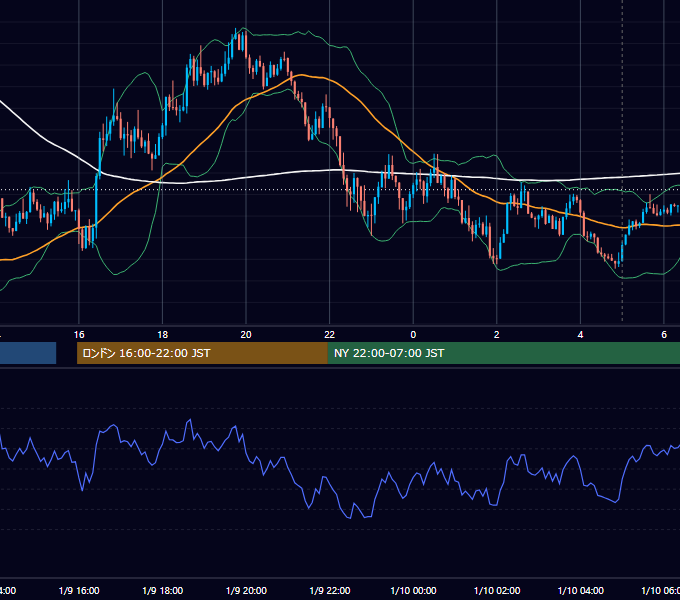The height and width of the screenshot is (600, 680).
Task: Click hour label 2 on price chart axis
Action: pos(497,335)
